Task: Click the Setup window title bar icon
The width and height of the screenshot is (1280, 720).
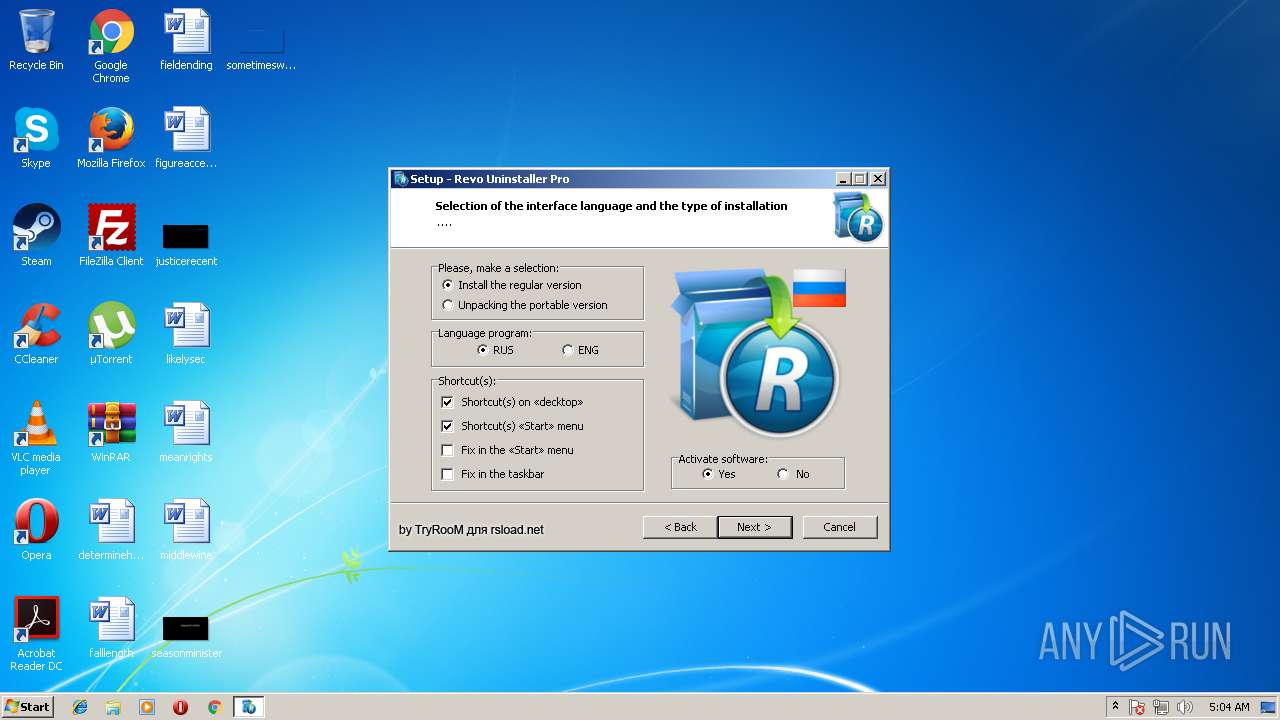Action: [x=401, y=179]
